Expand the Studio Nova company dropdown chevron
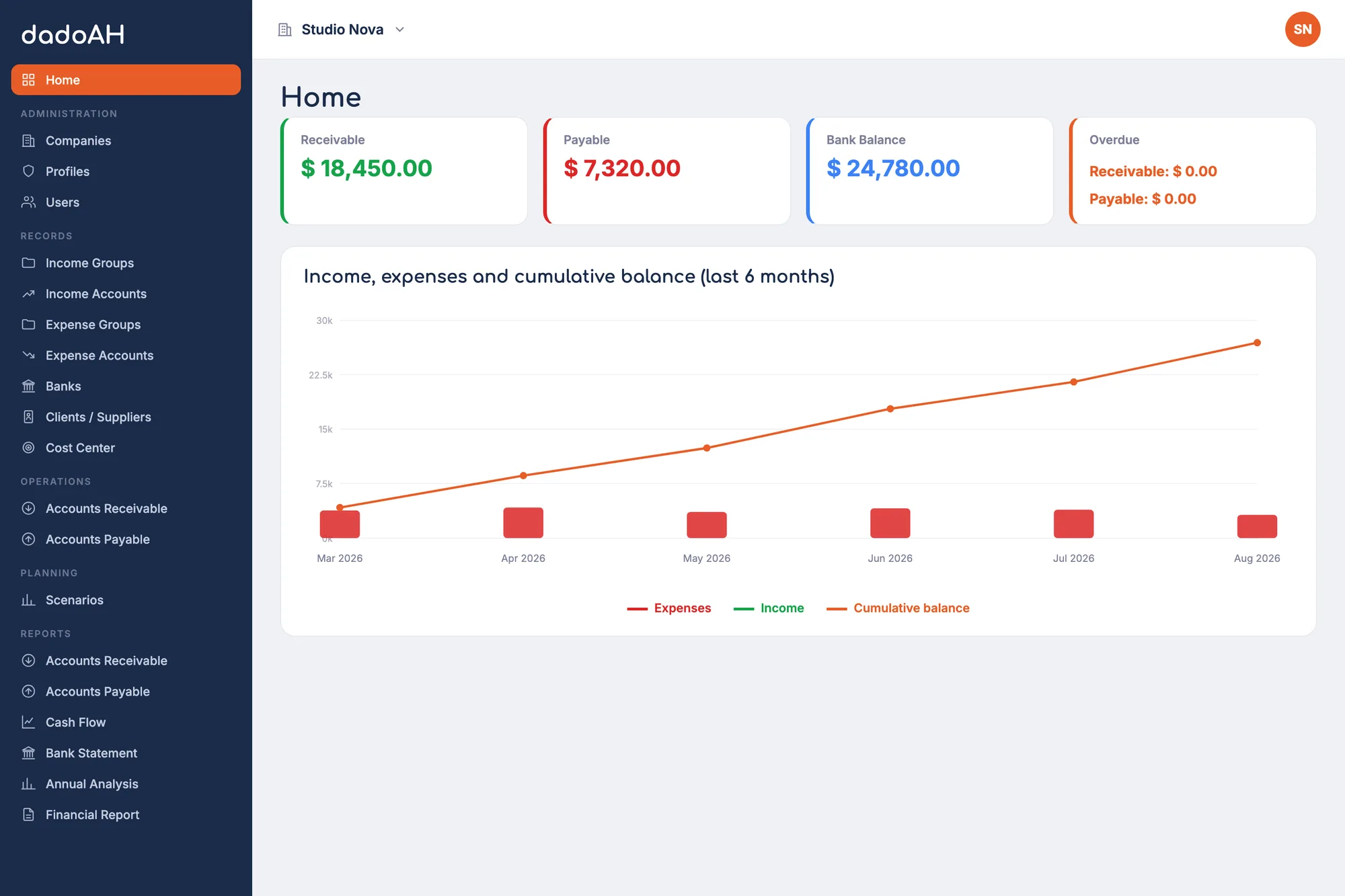 399,30
